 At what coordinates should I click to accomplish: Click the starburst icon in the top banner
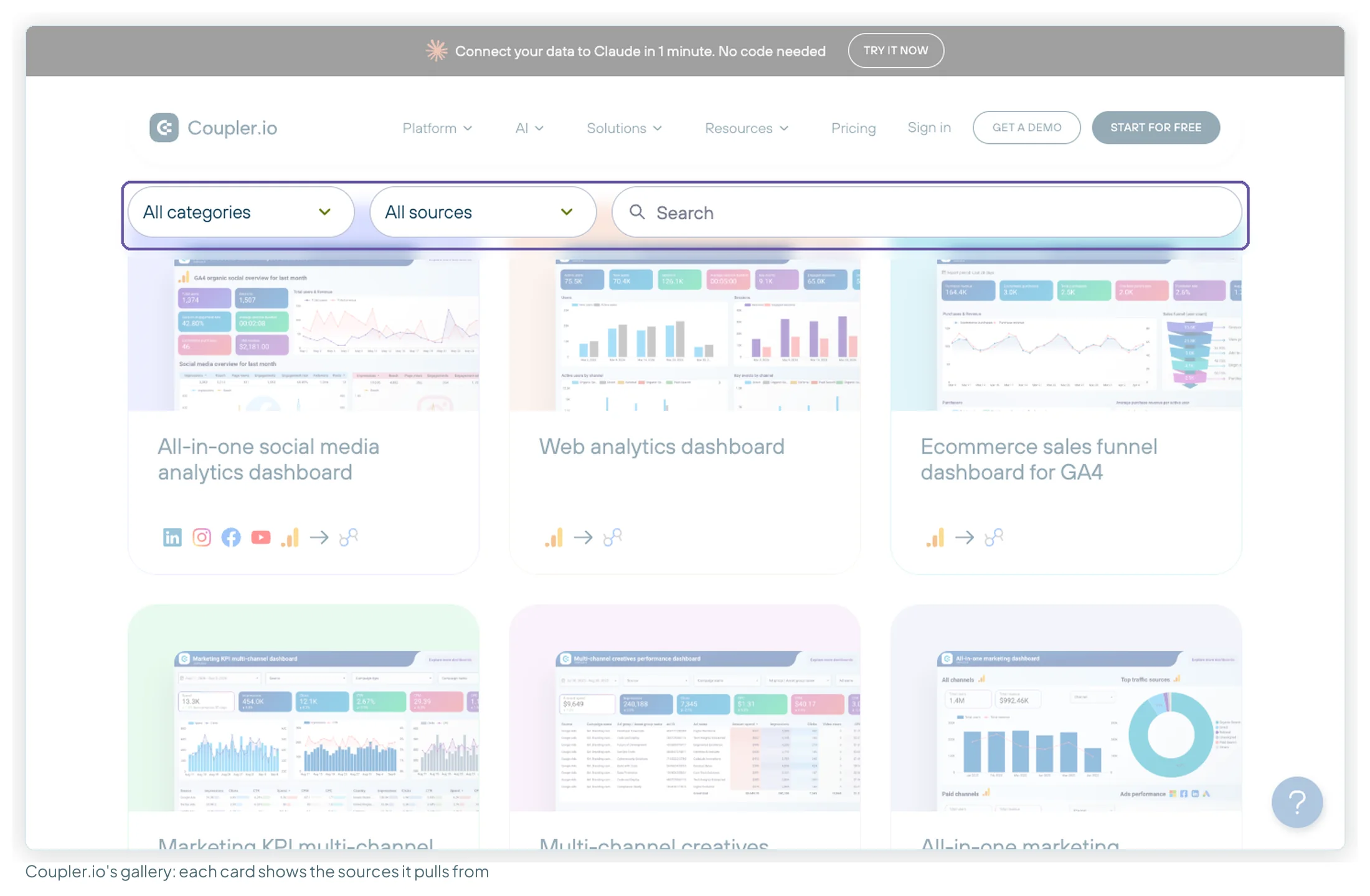click(x=437, y=50)
